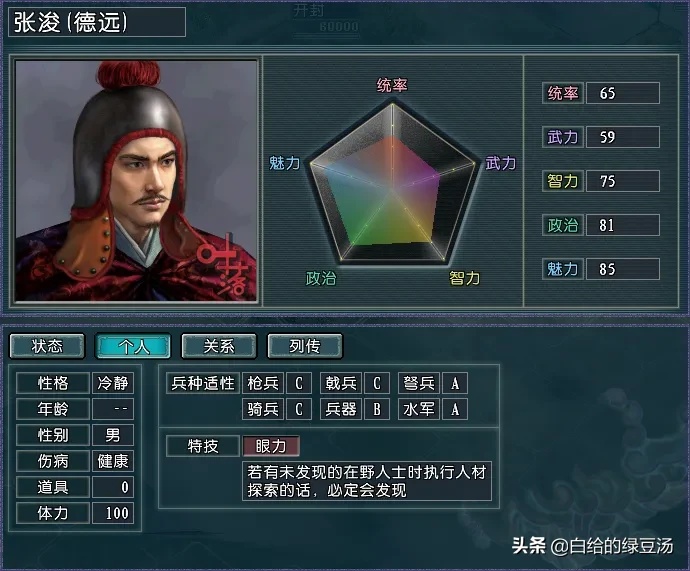Select the 个人 tab
The width and height of the screenshot is (690, 571).
point(133,346)
